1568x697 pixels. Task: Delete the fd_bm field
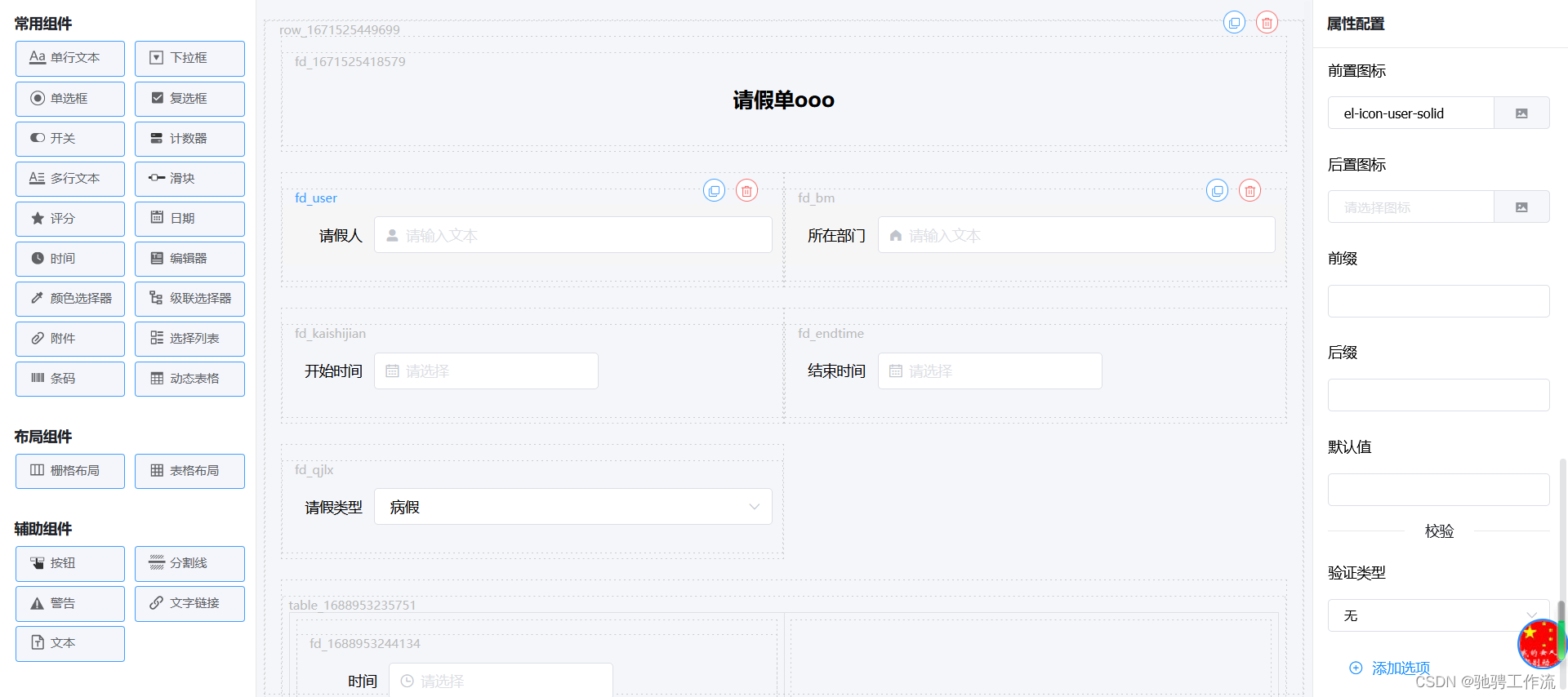click(1249, 191)
